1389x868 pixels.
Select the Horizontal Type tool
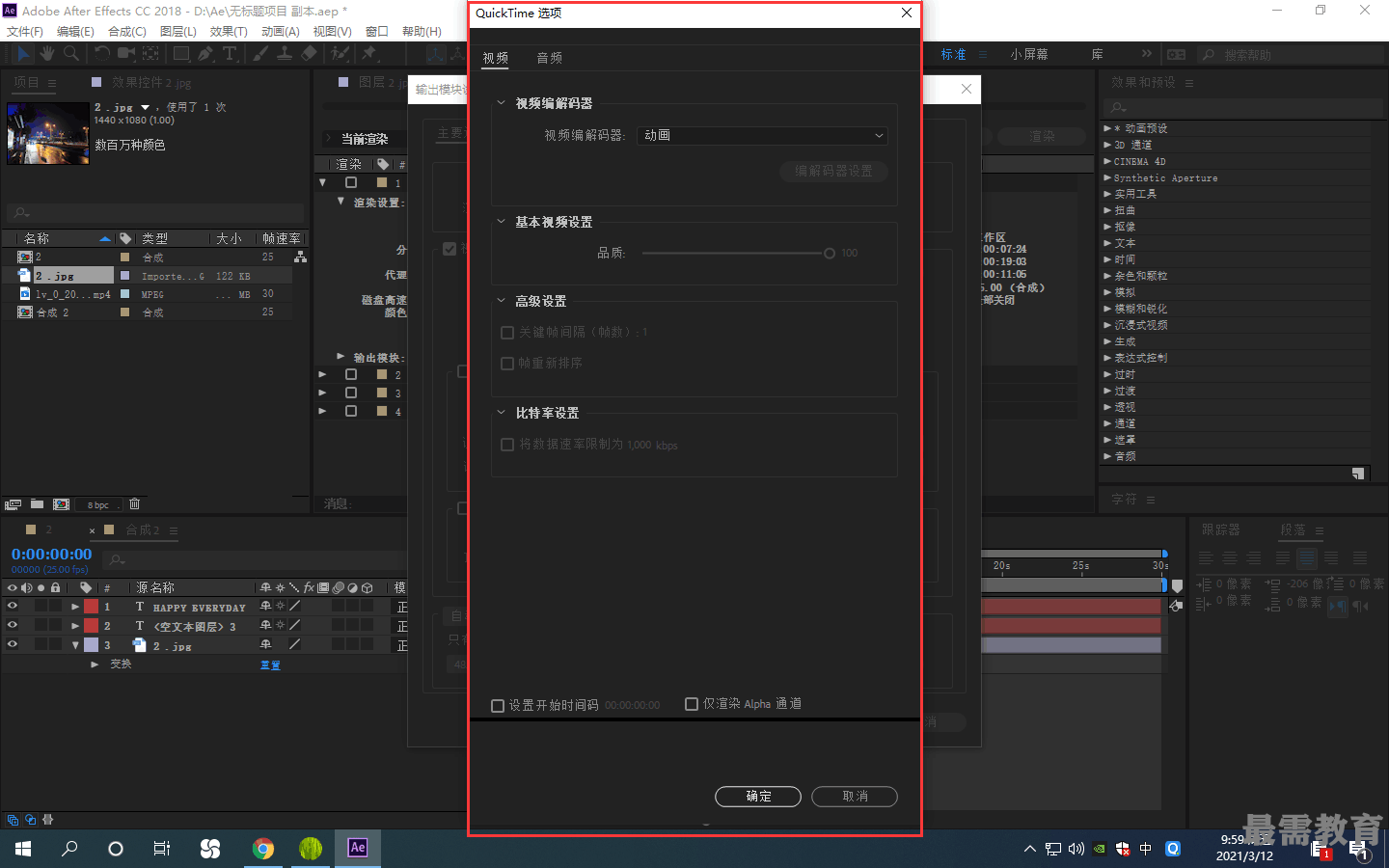pos(230,54)
